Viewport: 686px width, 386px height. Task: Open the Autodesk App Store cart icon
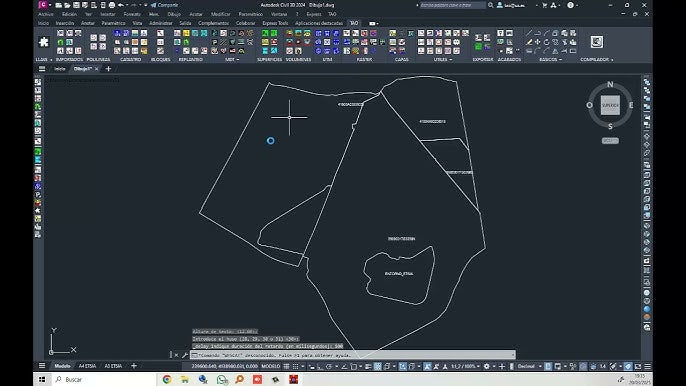pos(545,5)
